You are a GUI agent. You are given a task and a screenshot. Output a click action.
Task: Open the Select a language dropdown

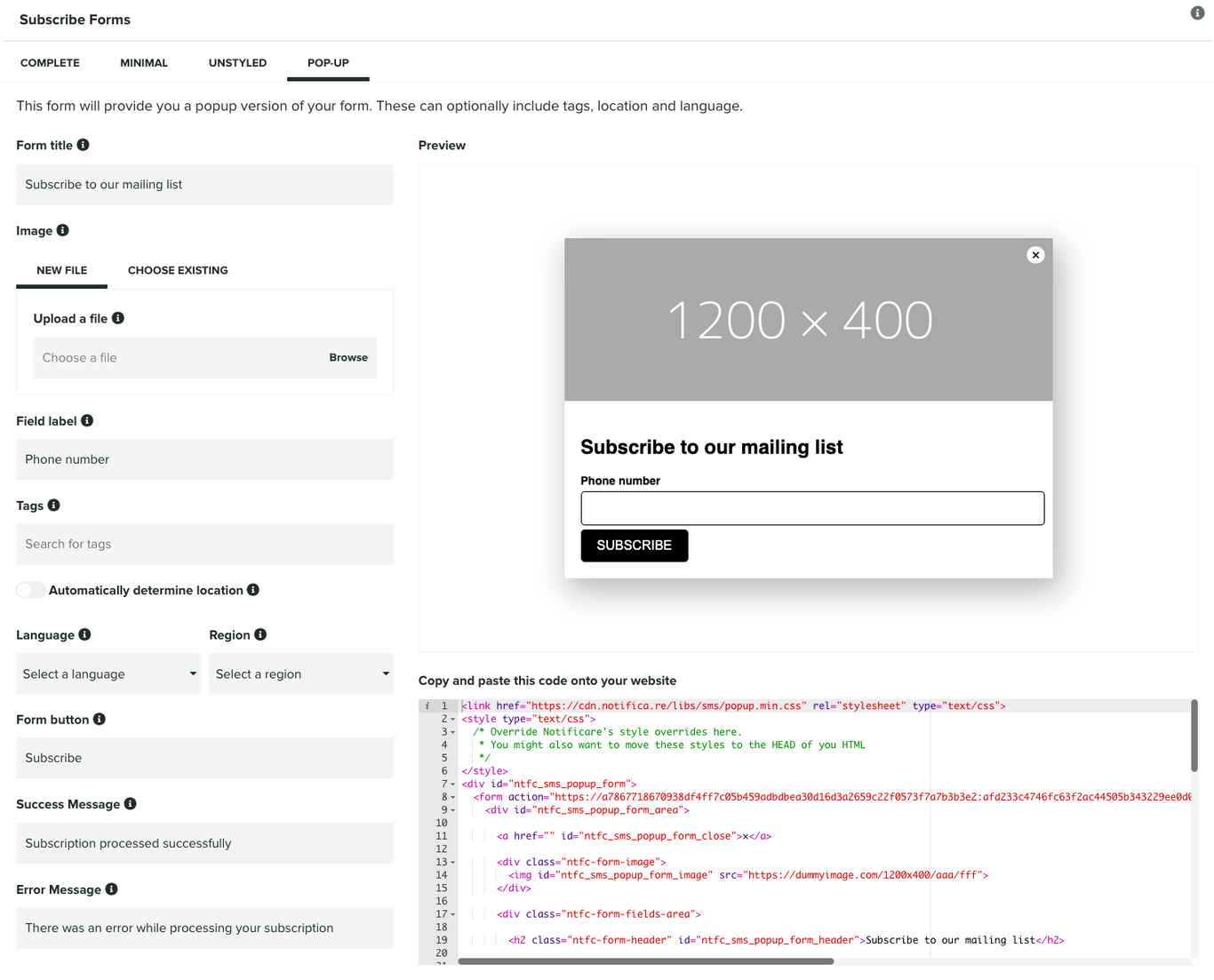pos(108,673)
